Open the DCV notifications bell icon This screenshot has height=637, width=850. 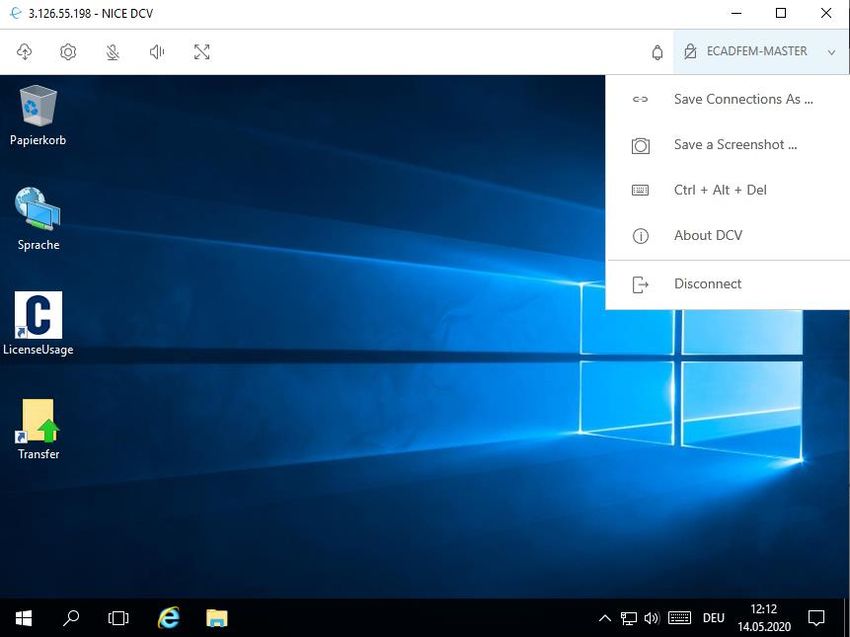(x=657, y=52)
